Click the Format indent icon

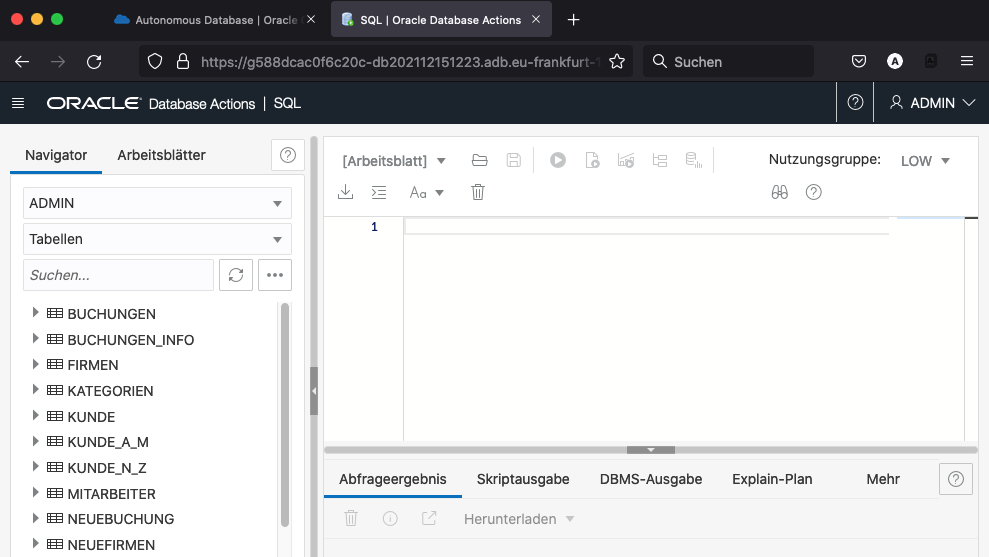[x=379, y=192]
